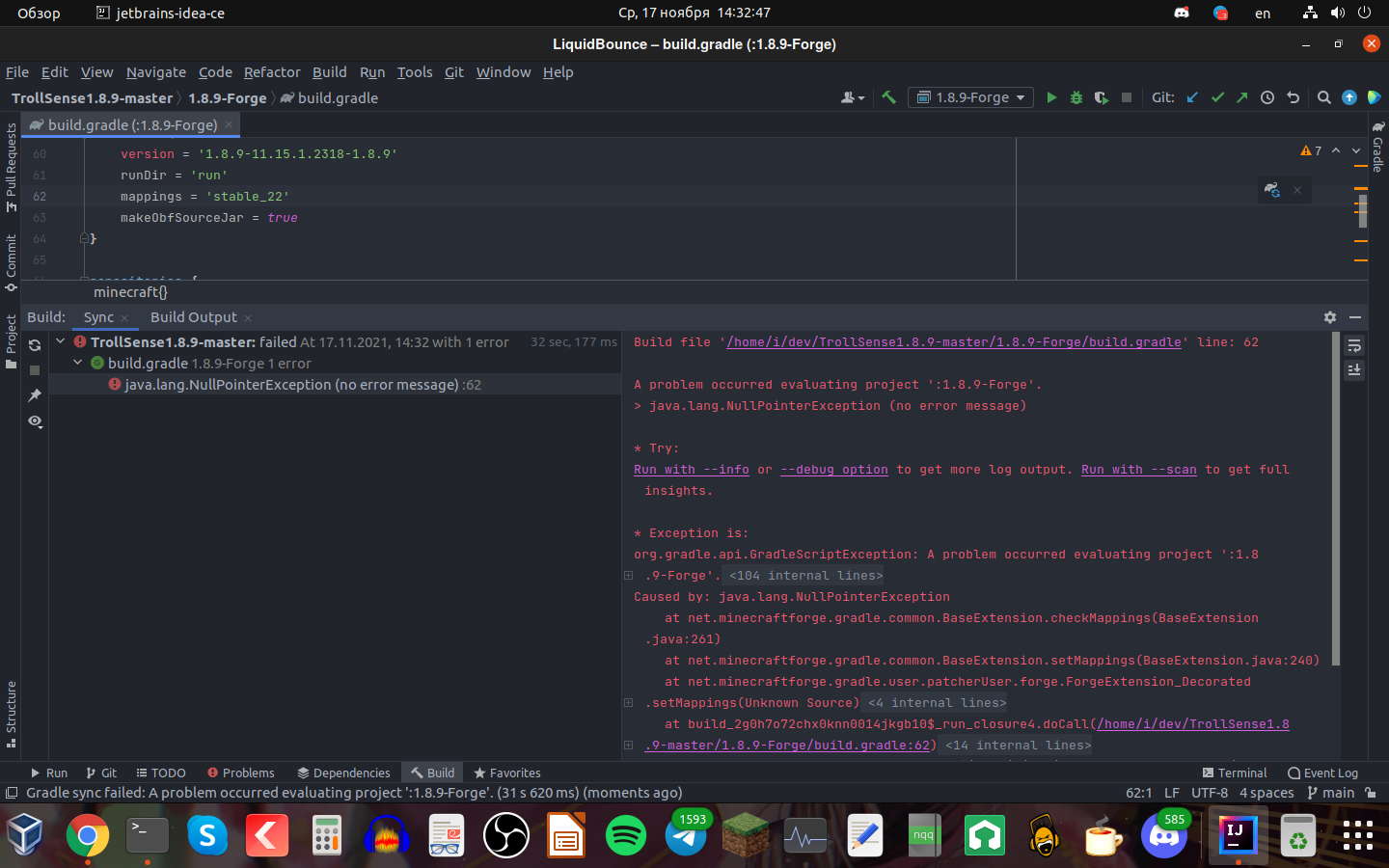Toggle soft-wrap in build output
Image resolution: width=1389 pixels, height=868 pixels.
pyautogui.click(x=1354, y=345)
